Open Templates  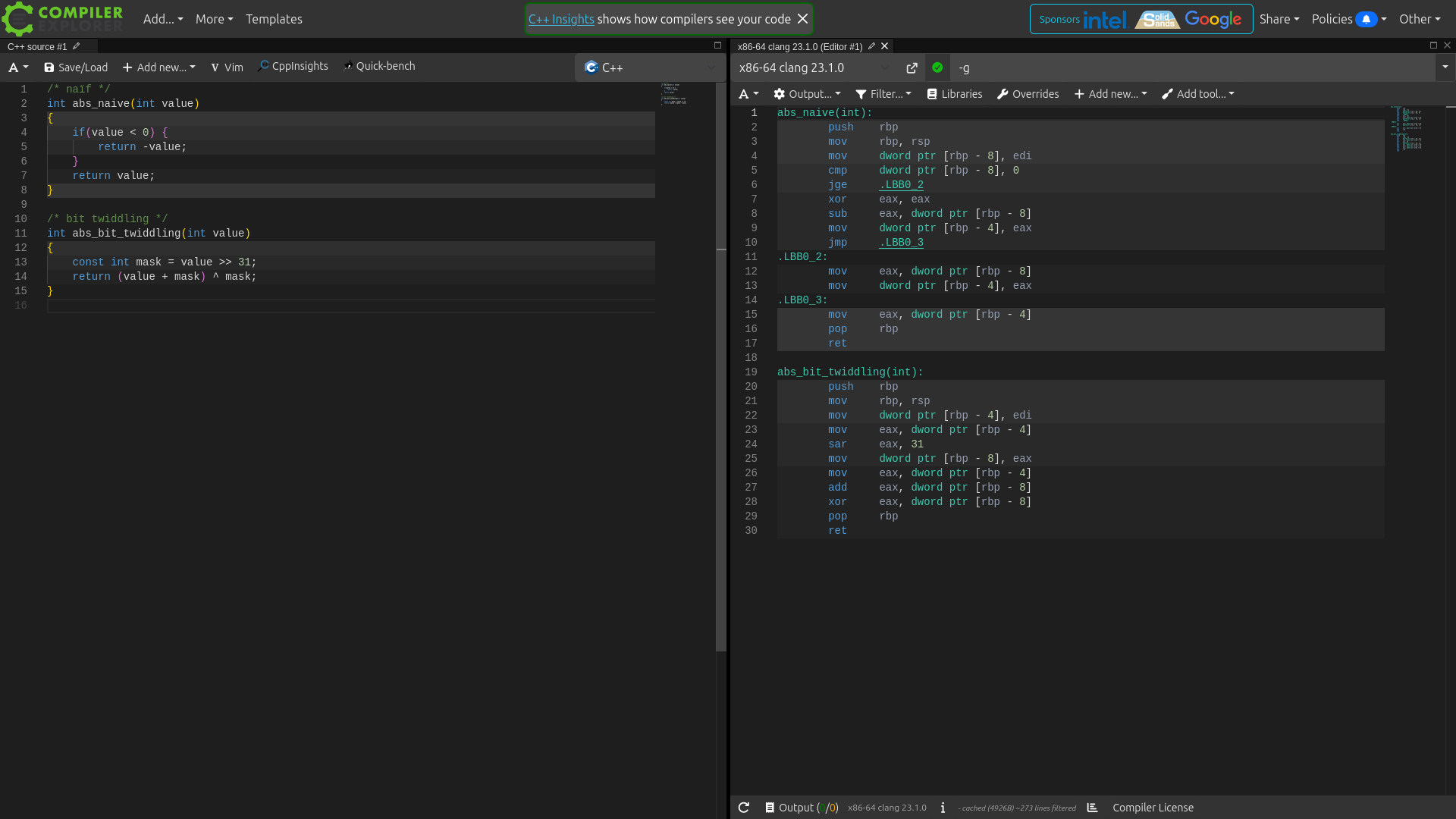click(274, 19)
